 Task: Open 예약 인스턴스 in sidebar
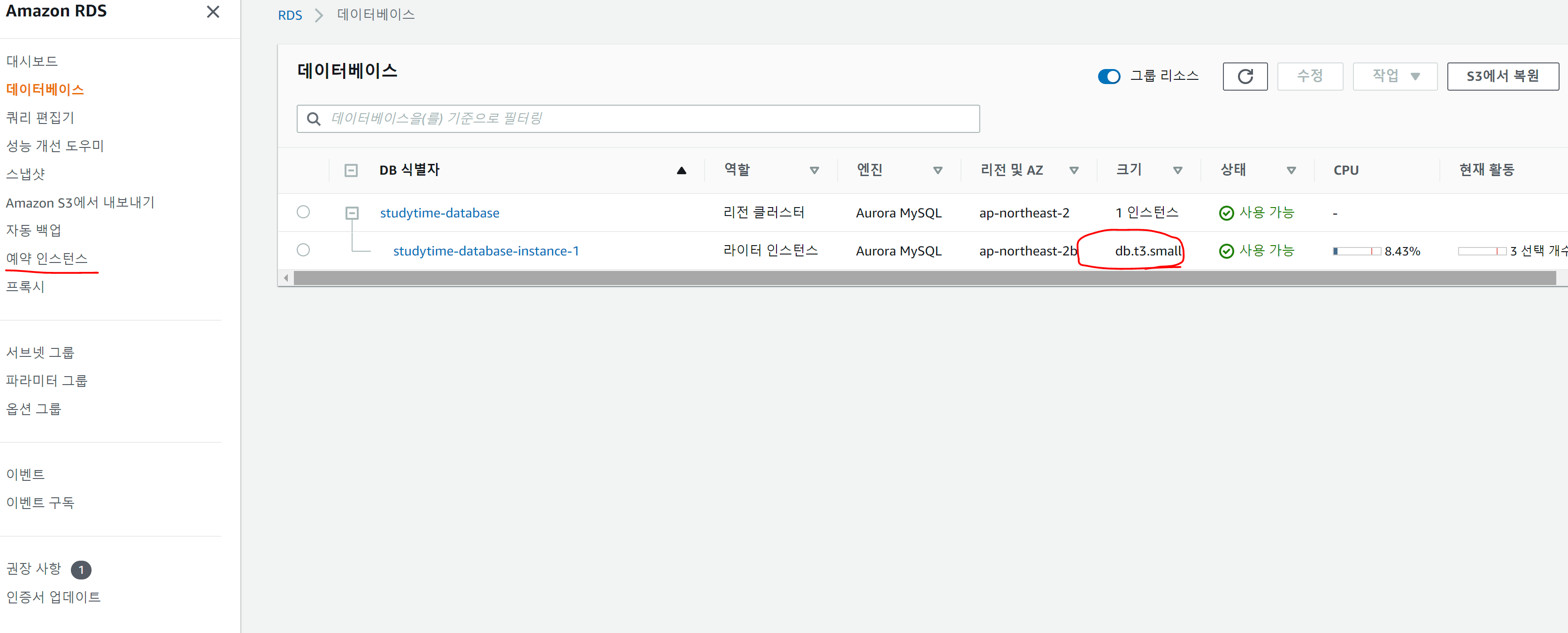pyautogui.click(x=47, y=258)
